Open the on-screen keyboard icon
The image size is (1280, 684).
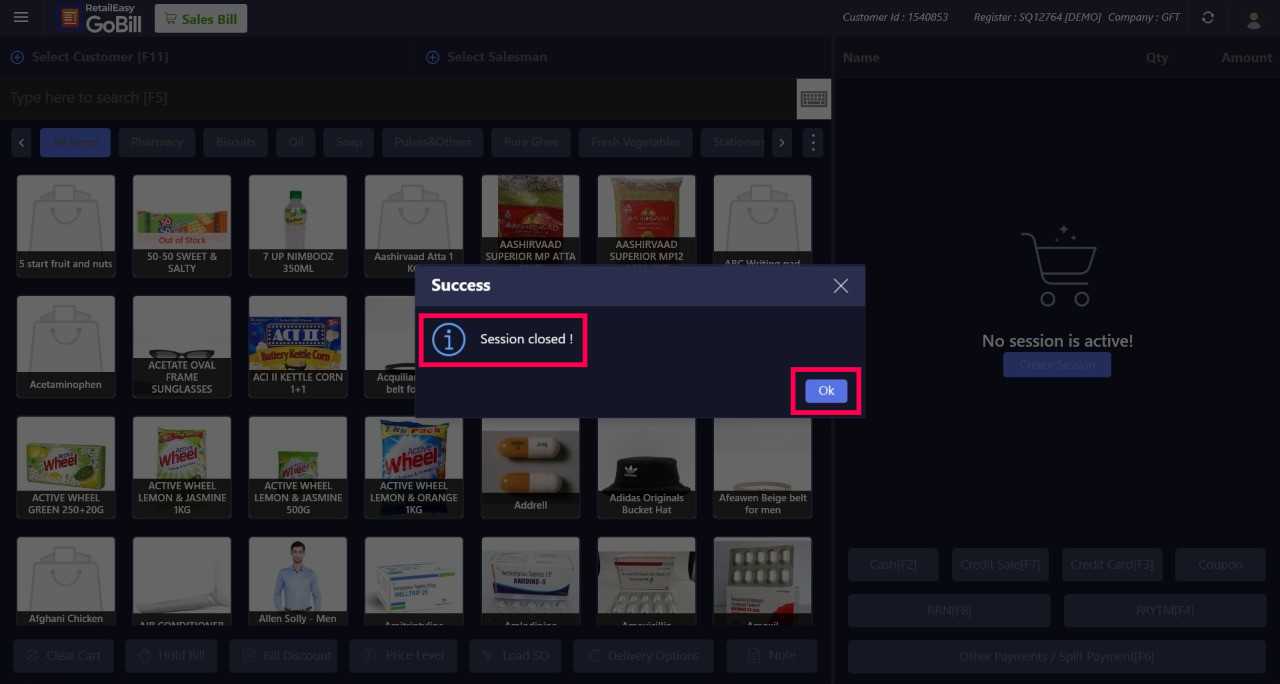[x=814, y=99]
